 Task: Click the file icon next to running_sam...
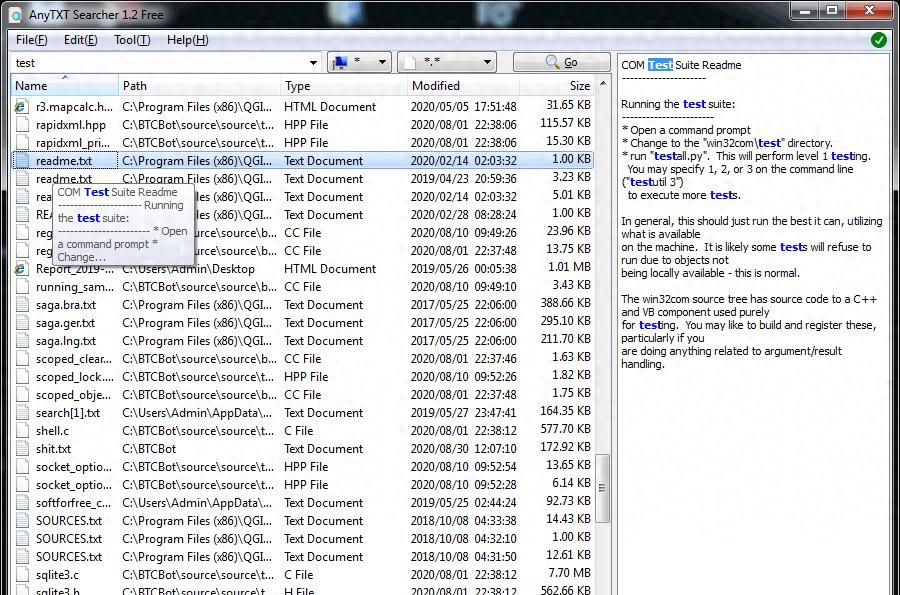(x=22, y=287)
